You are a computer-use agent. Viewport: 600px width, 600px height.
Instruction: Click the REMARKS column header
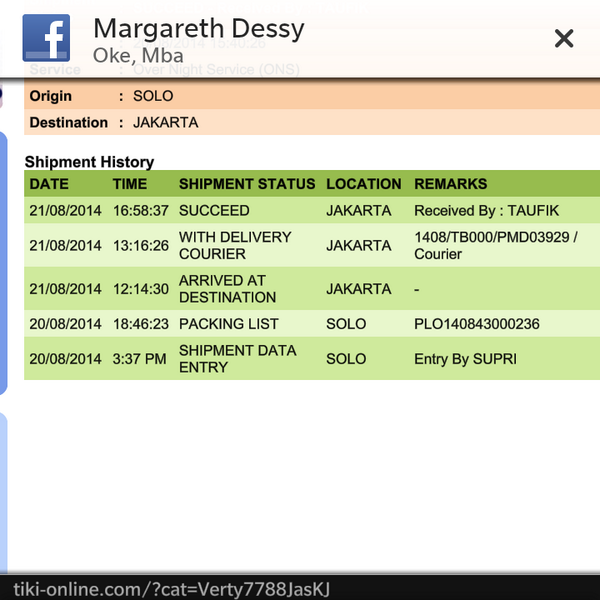pyautogui.click(x=451, y=184)
